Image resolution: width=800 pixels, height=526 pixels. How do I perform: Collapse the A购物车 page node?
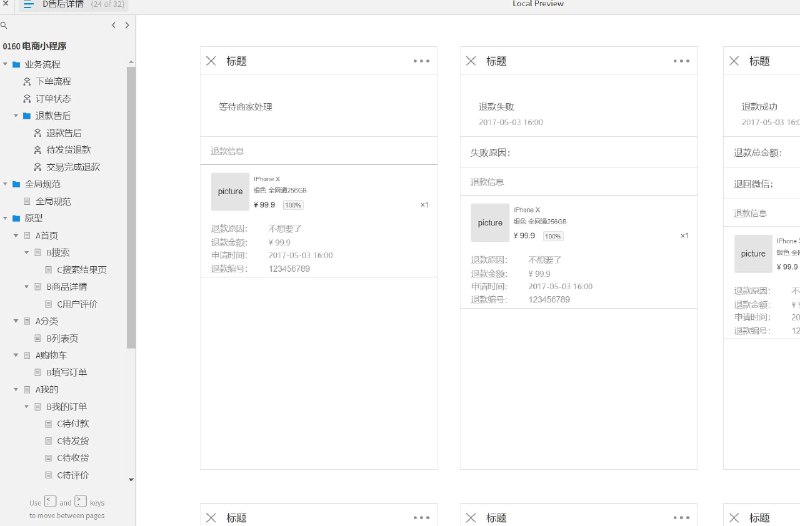coord(16,355)
